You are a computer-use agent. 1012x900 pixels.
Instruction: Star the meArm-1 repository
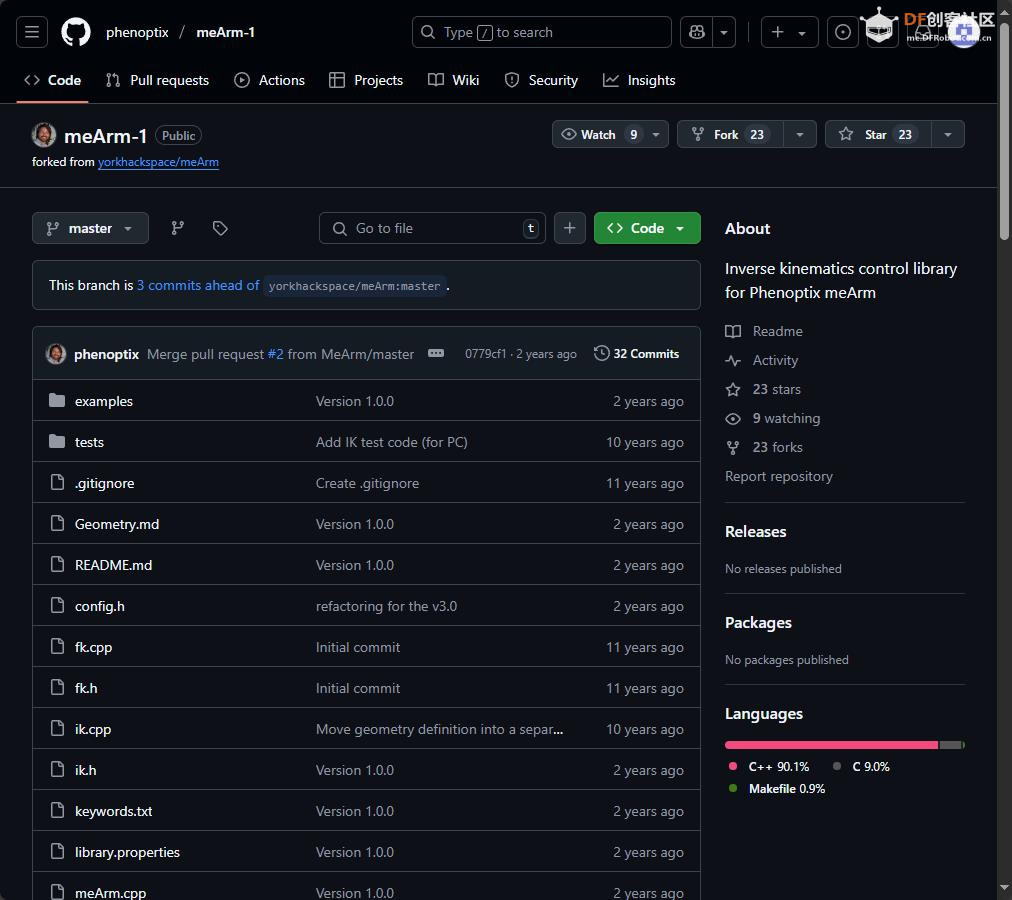pyautogui.click(x=878, y=134)
